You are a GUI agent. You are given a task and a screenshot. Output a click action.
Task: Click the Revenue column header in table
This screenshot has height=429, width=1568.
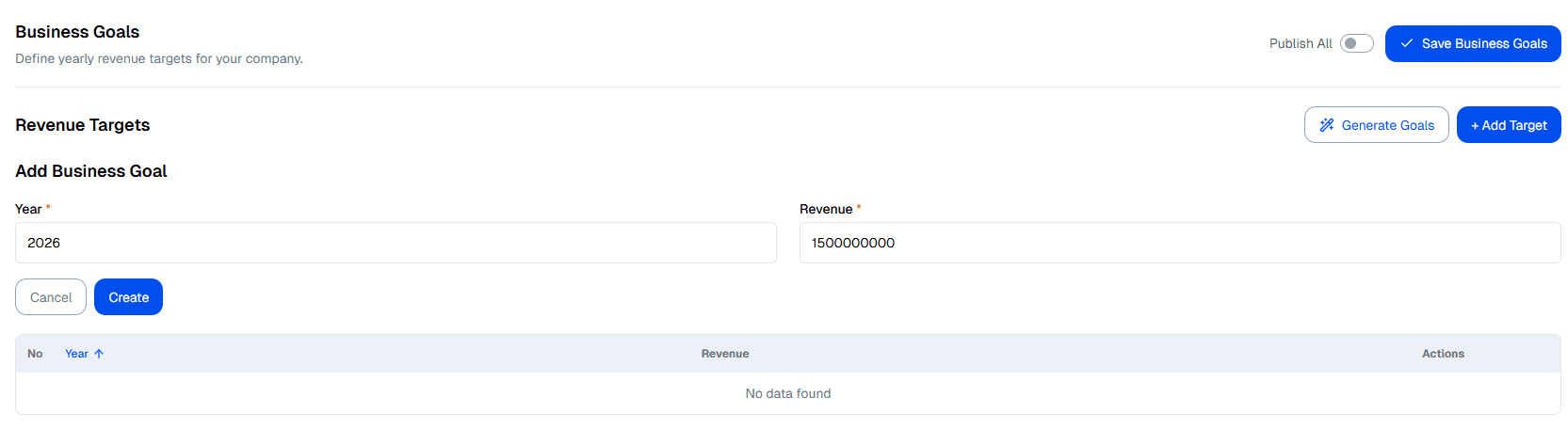[725, 354]
